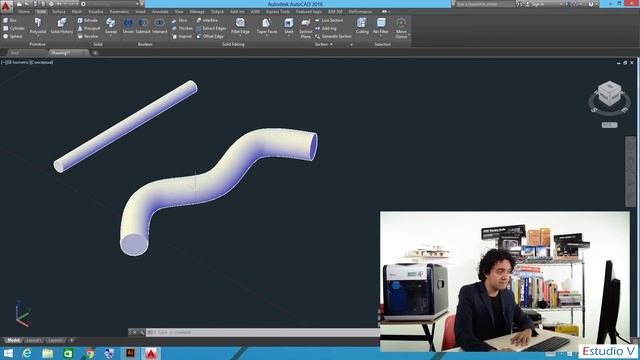Image resolution: width=640 pixels, height=360 pixels.
Task: Close the command line window
Action: click(134, 332)
